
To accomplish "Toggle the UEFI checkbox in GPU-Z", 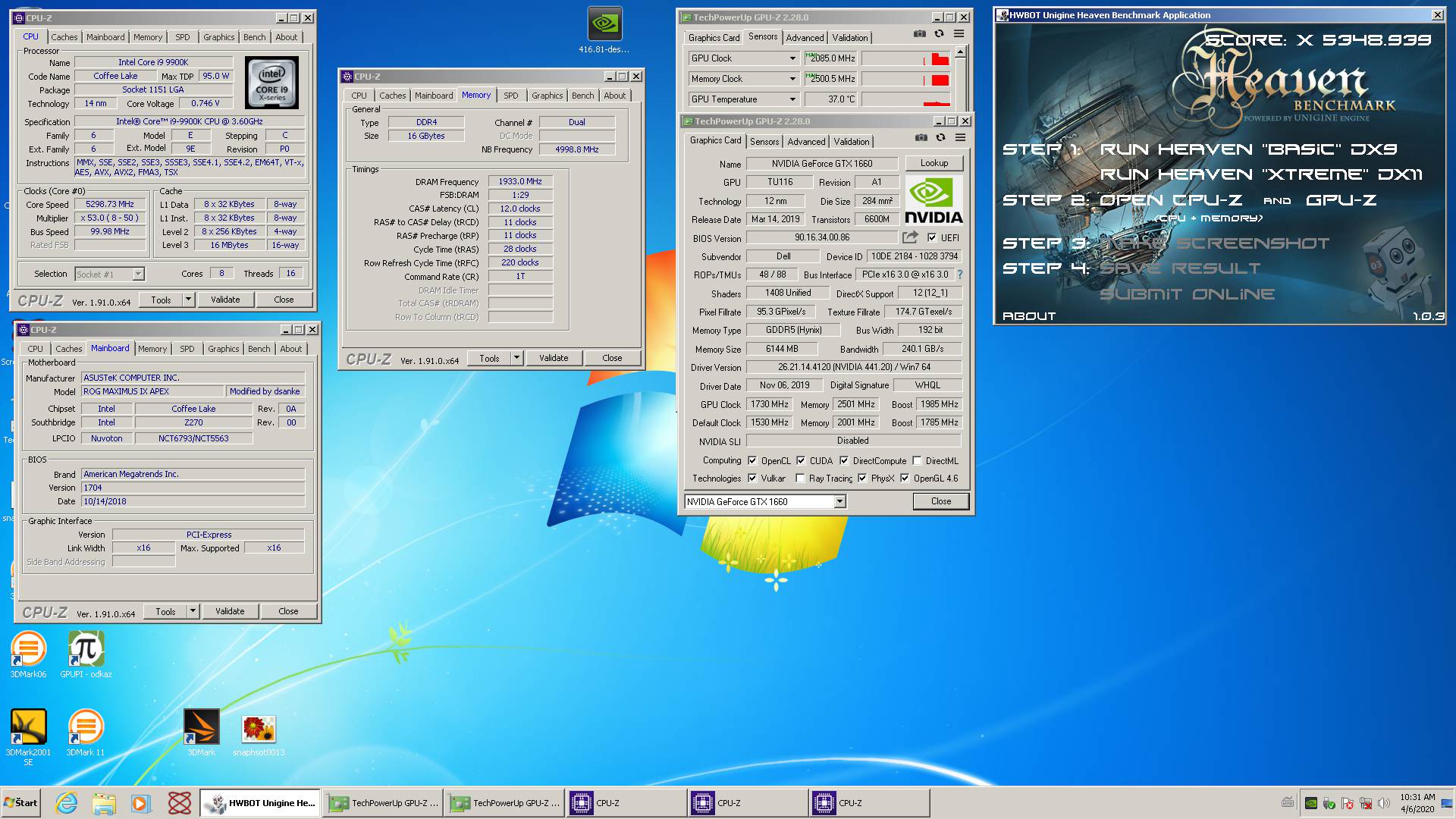I will pyautogui.click(x=932, y=237).
